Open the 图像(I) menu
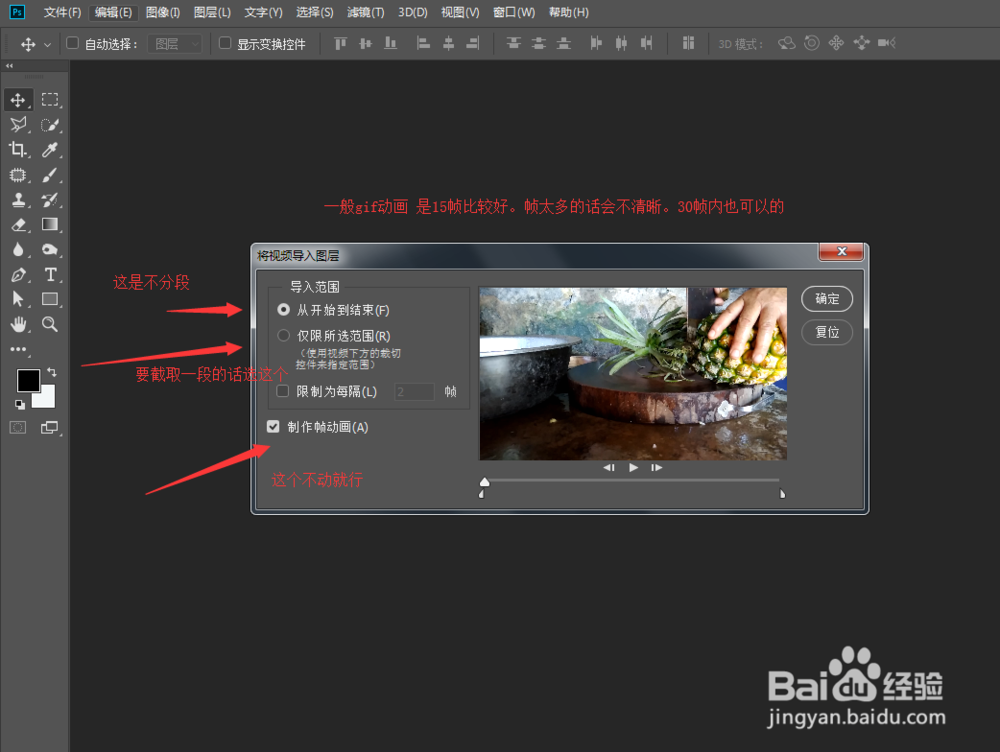 point(163,12)
